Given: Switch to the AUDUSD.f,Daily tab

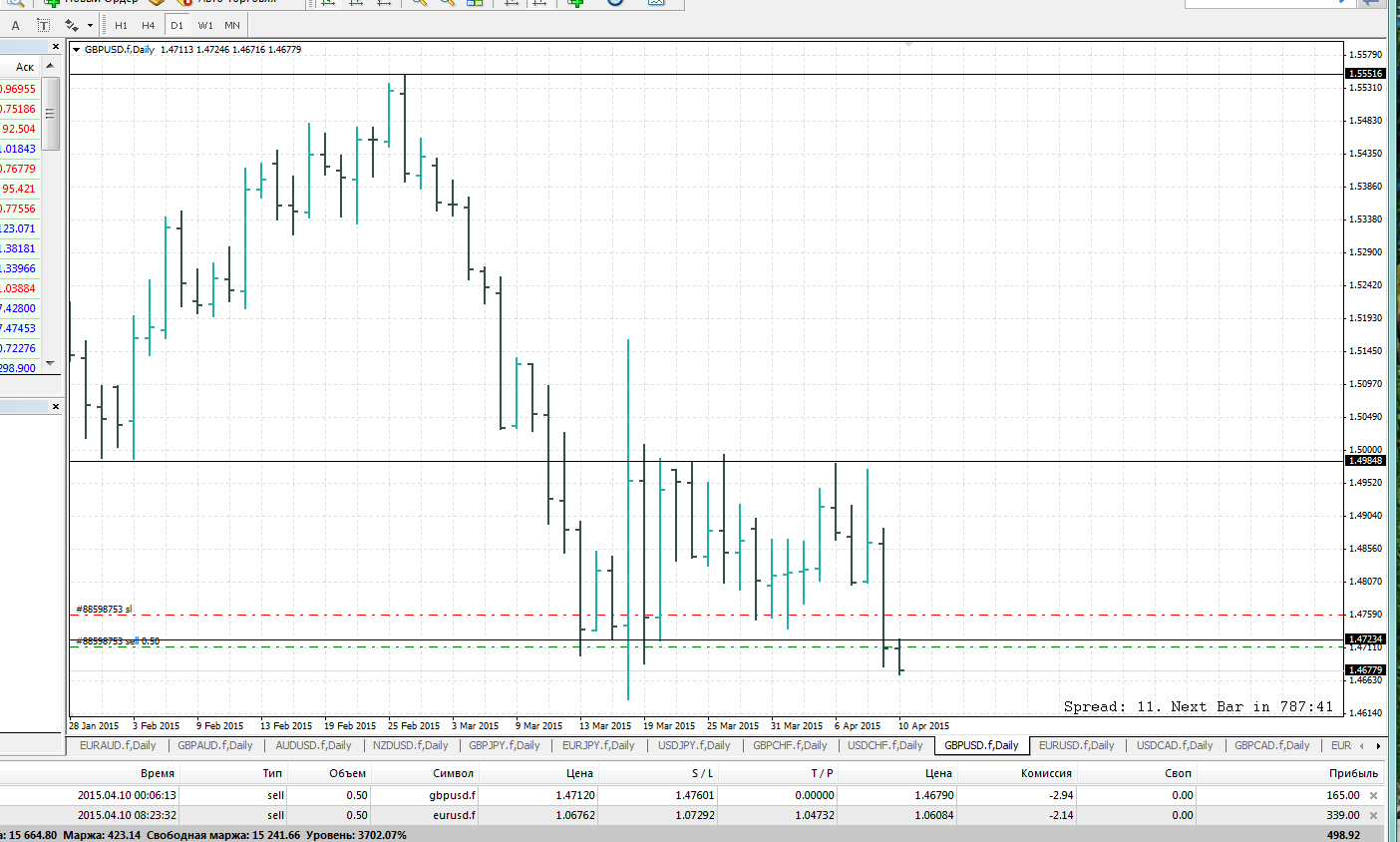Looking at the screenshot, I should tap(313, 745).
